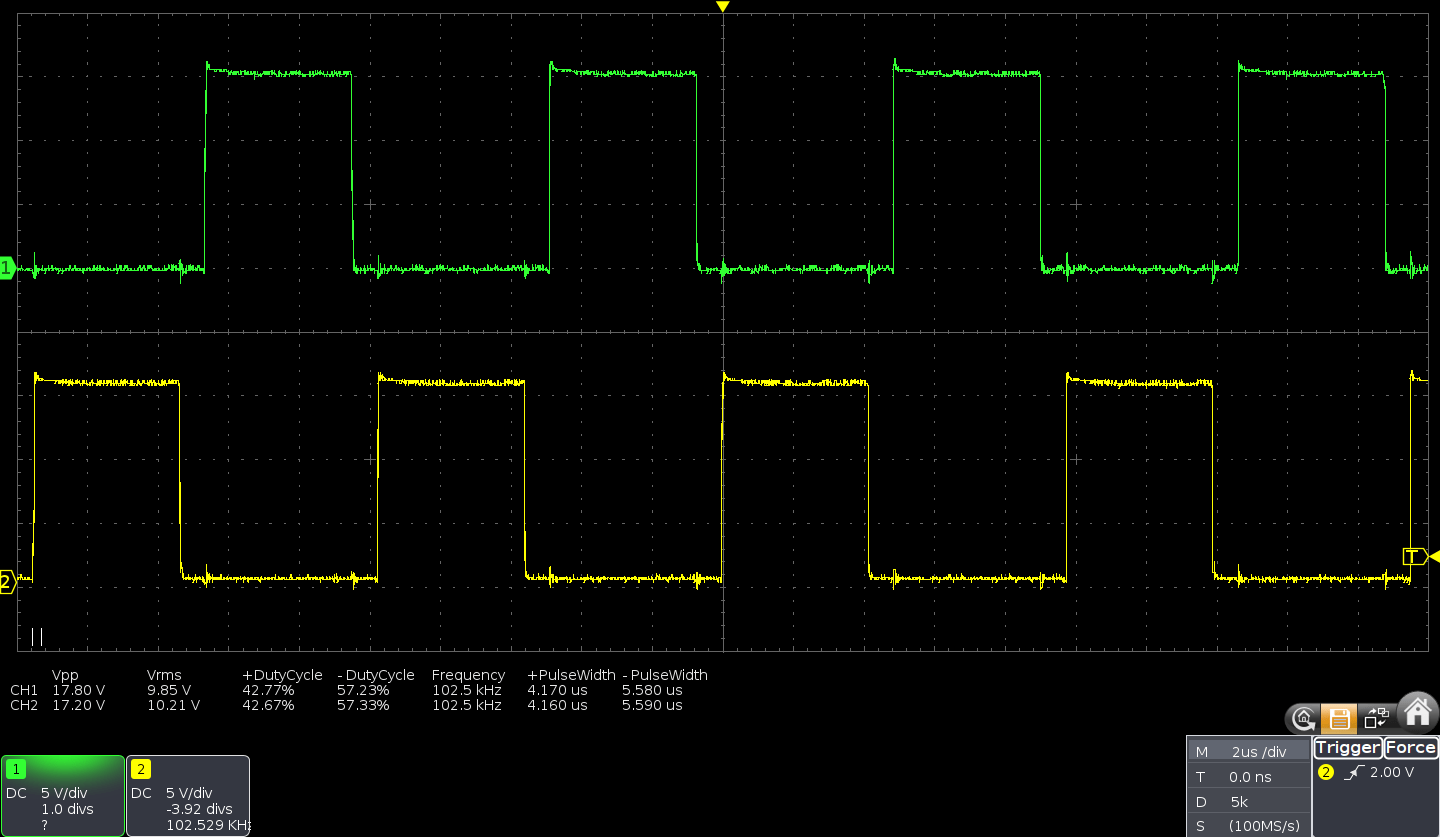Screen dimensions: 1440x837
Task: Click the window switch icon
Action: (1376, 718)
